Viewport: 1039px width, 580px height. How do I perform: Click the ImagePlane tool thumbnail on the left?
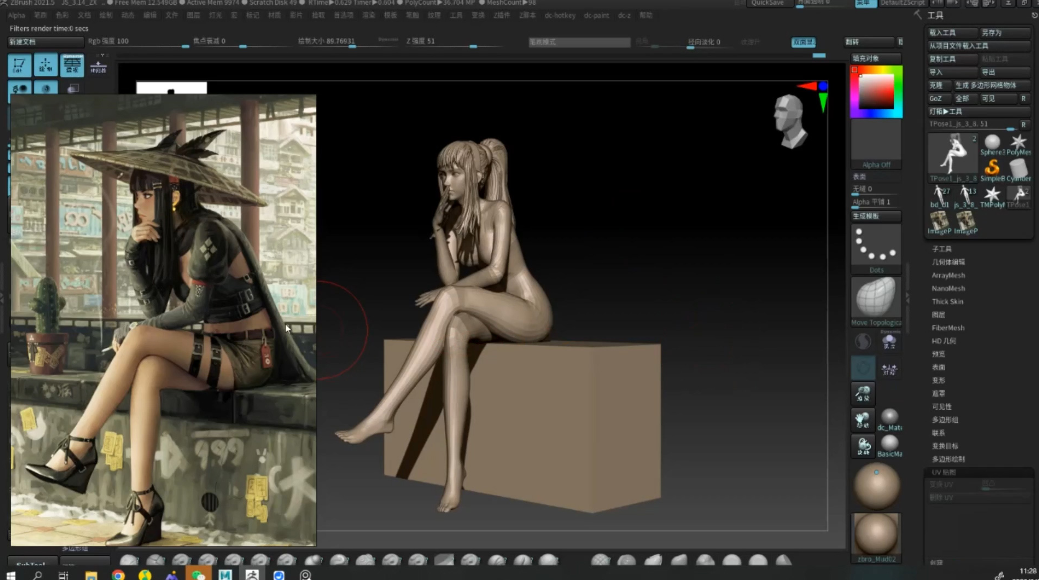pos(940,223)
